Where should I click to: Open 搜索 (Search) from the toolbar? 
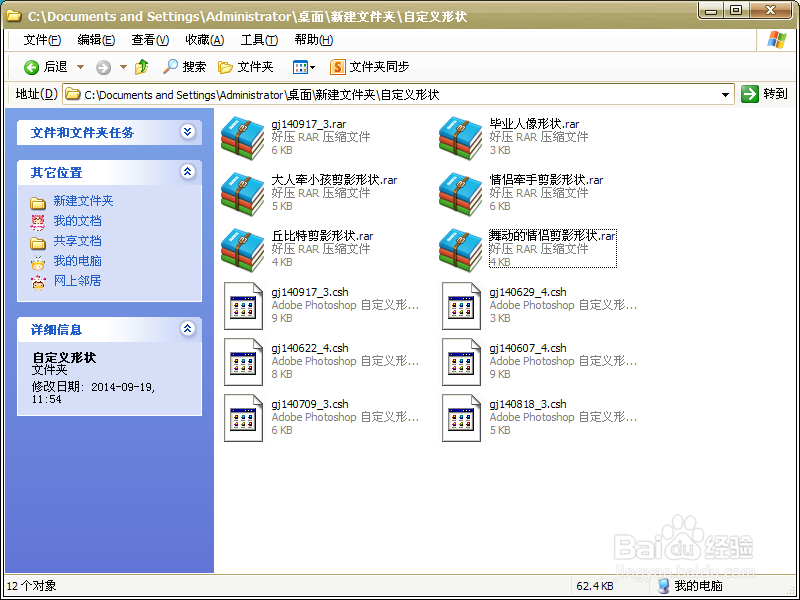[x=181, y=67]
